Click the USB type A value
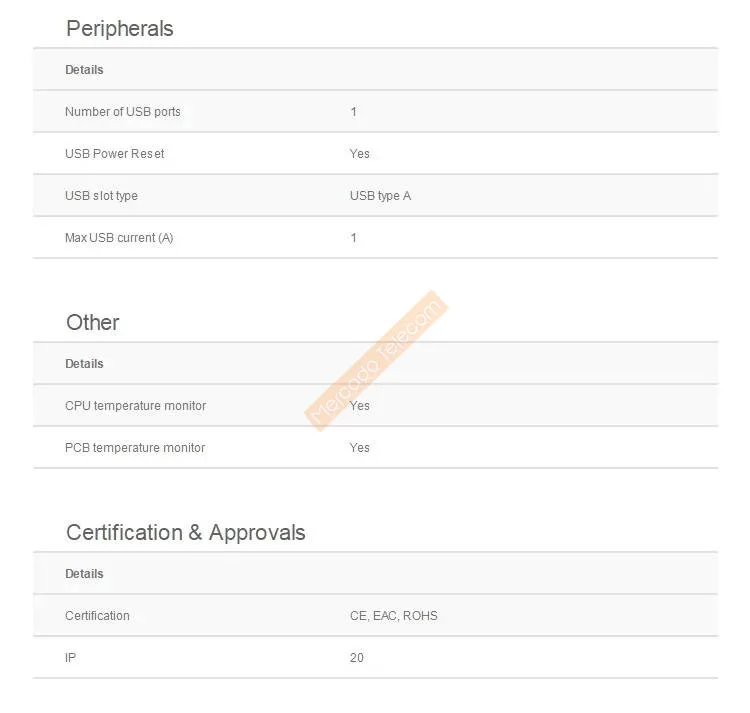The height and width of the screenshot is (713, 750). pyautogui.click(x=380, y=196)
